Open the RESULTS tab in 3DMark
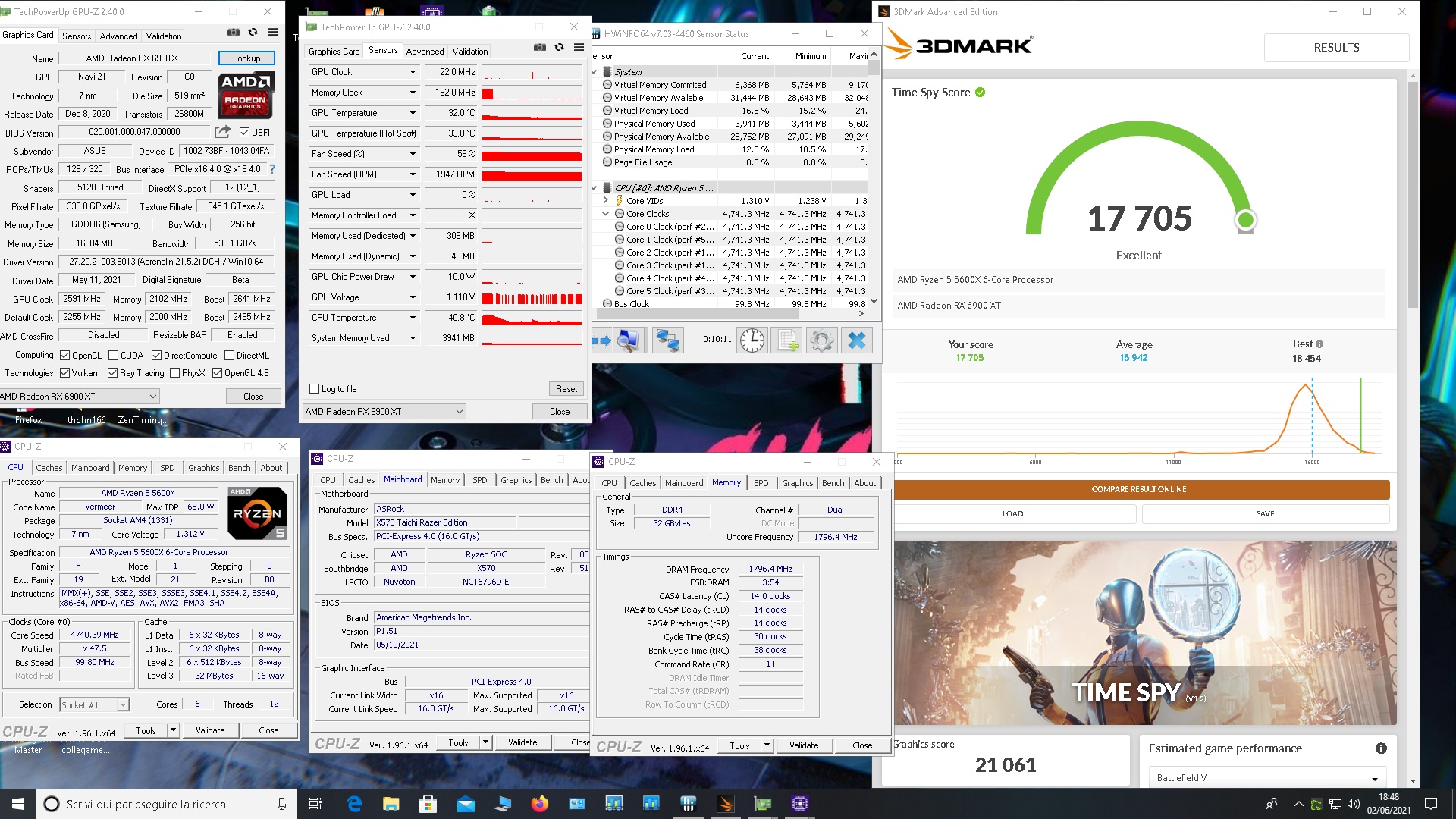 [1336, 47]
